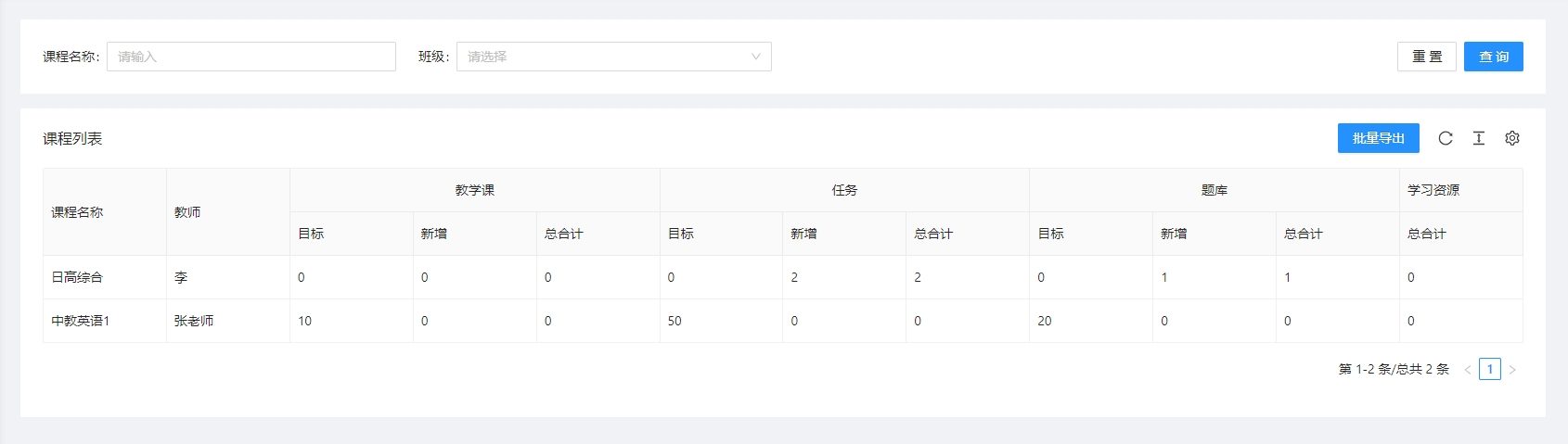Click the 课程名称 column header
The width and height of the screenshot is (1568, 444).
click(x=77, y=212)
